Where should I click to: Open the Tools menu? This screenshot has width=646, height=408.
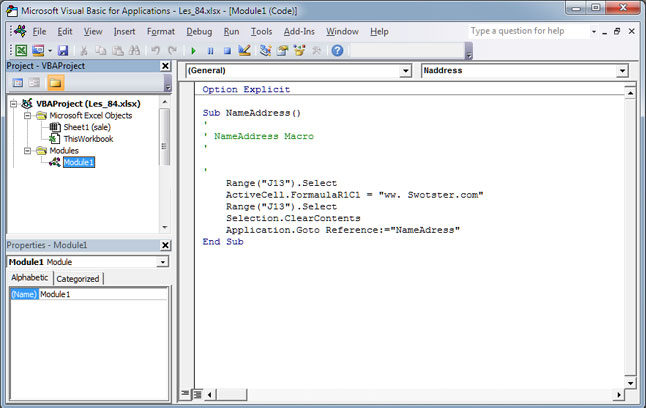(x=262, y=32)
